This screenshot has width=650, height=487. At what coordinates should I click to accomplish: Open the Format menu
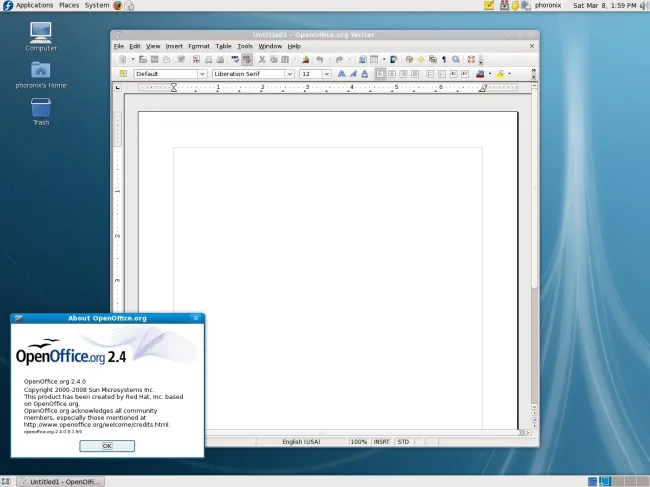click(x=199, y=46)
